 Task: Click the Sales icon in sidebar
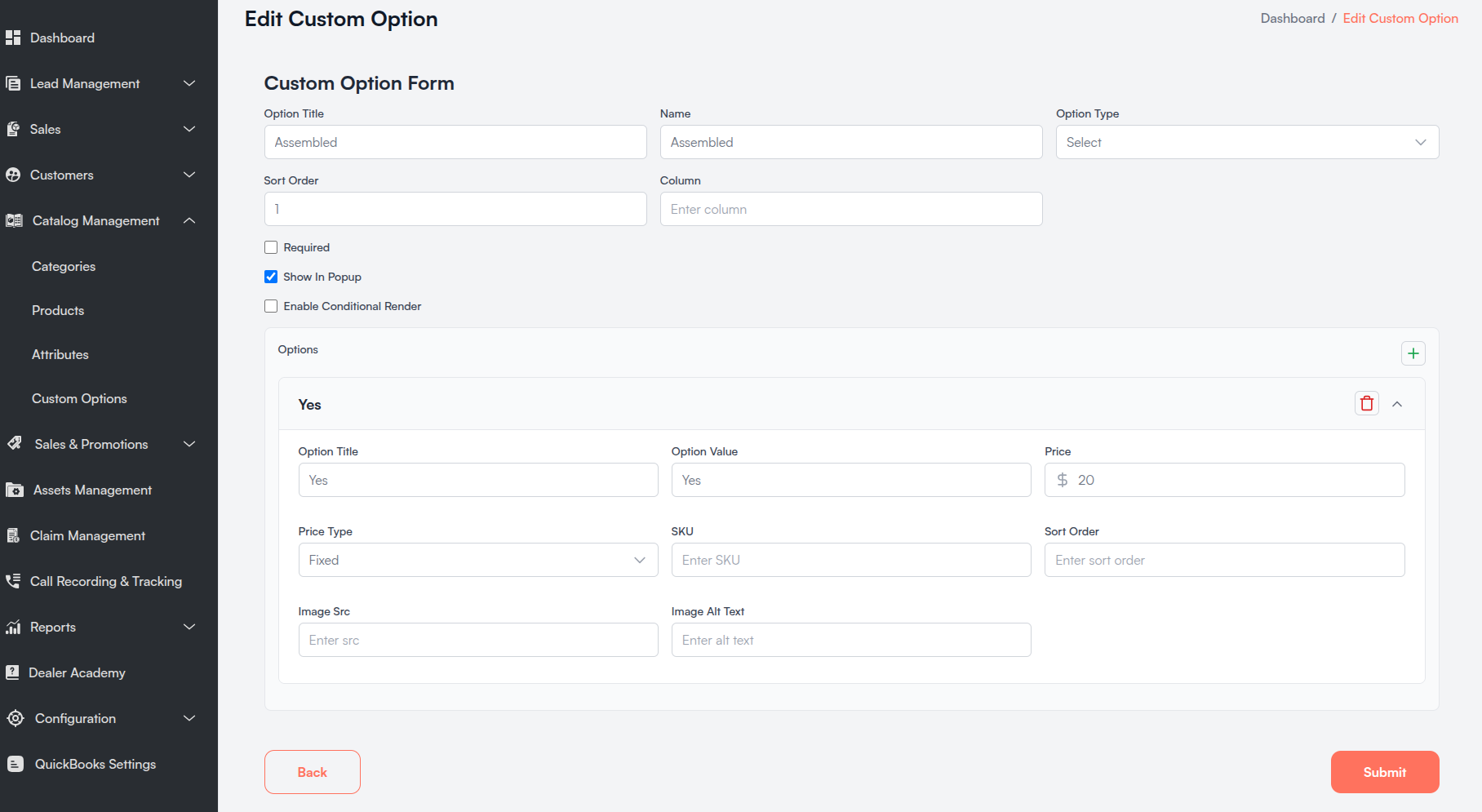13,129
